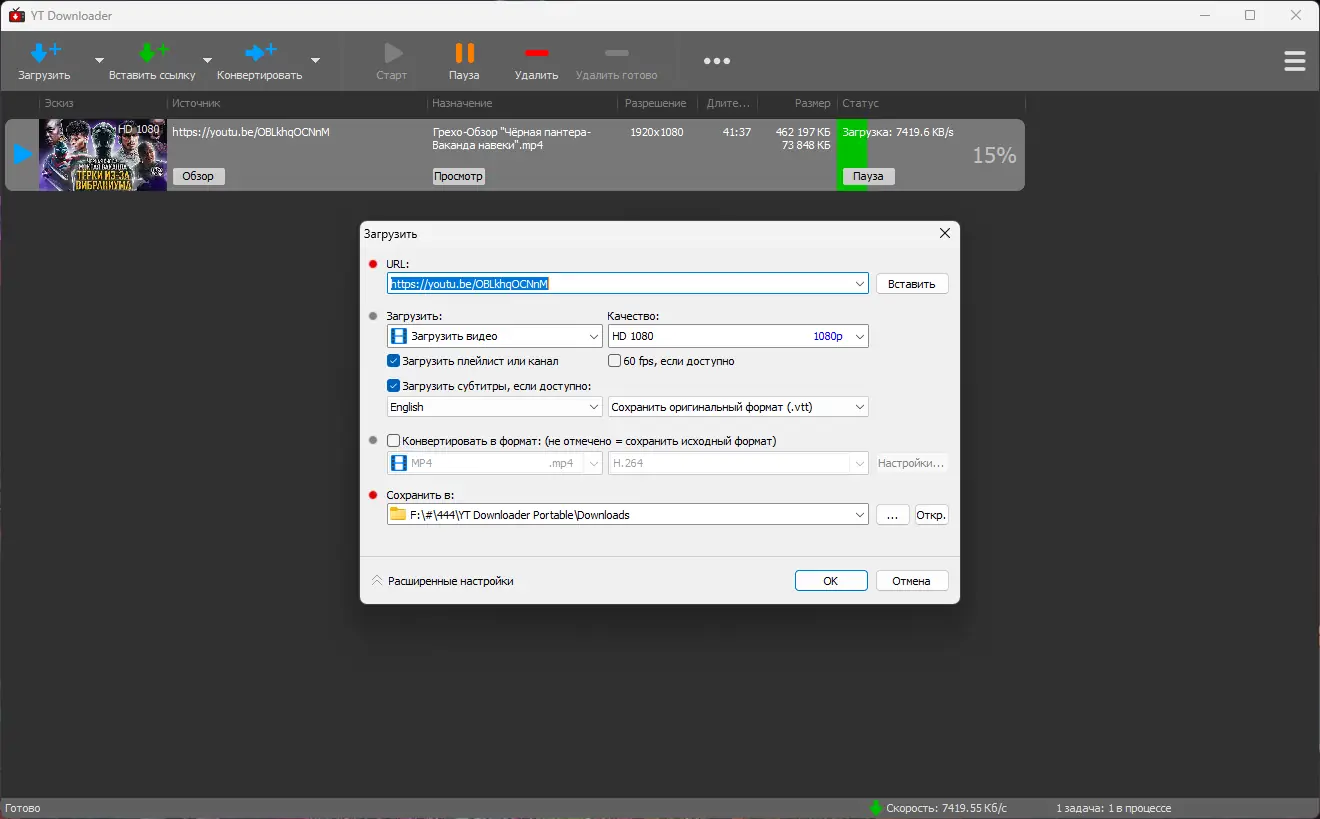Open the Загрузить видео type dropdown

[x=495, y=336]
